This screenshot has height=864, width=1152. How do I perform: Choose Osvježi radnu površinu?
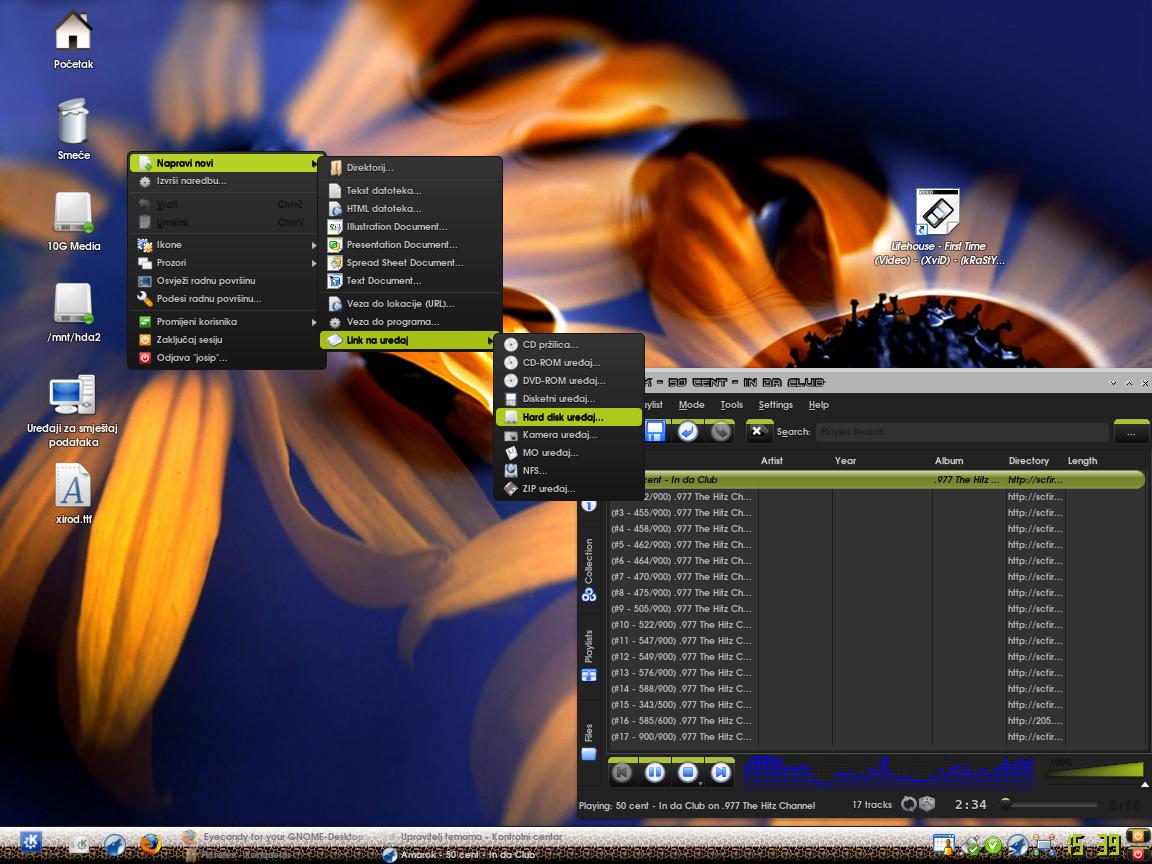226,281
